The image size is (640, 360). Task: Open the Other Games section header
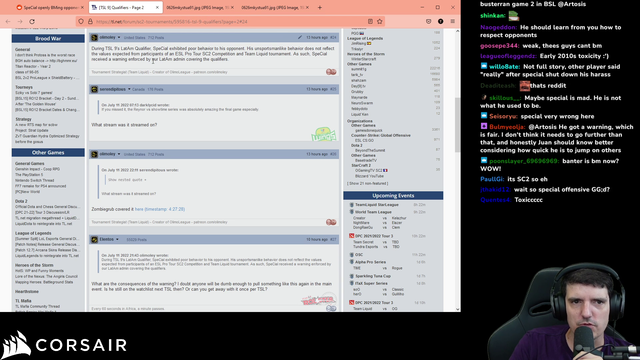[x=48, y=152]
